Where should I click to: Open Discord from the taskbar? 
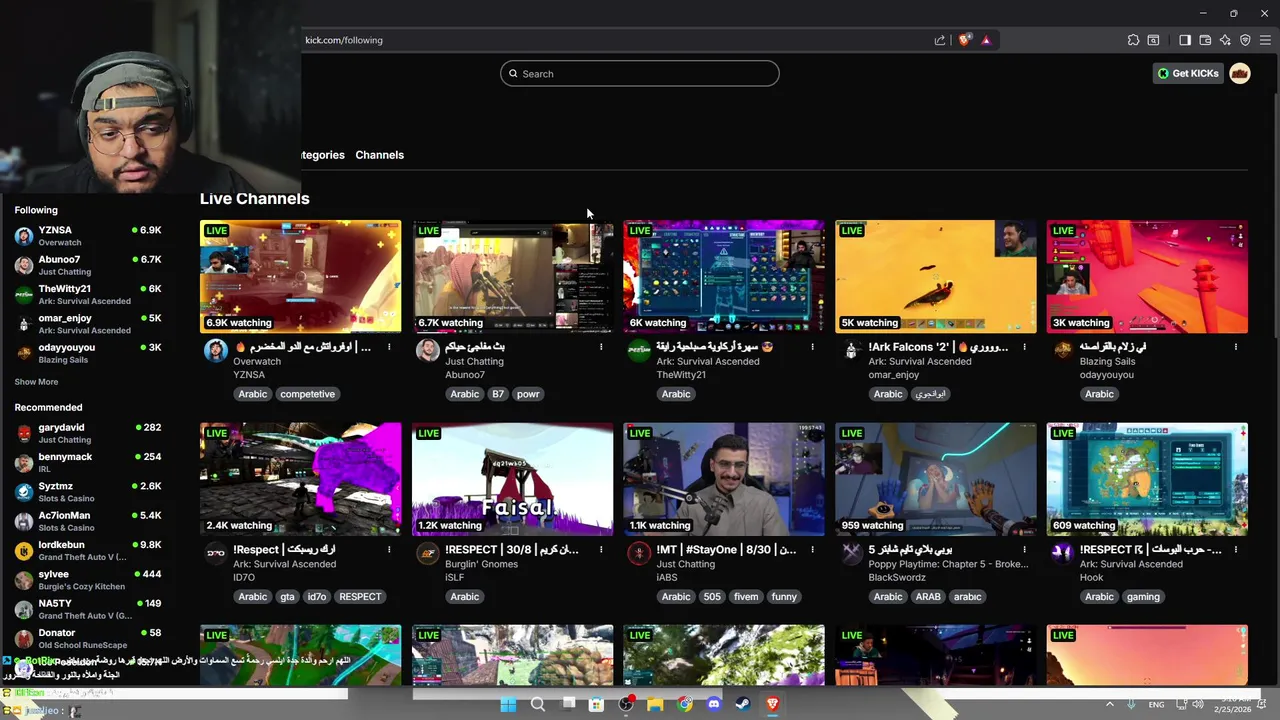click(x=713, y=704)
